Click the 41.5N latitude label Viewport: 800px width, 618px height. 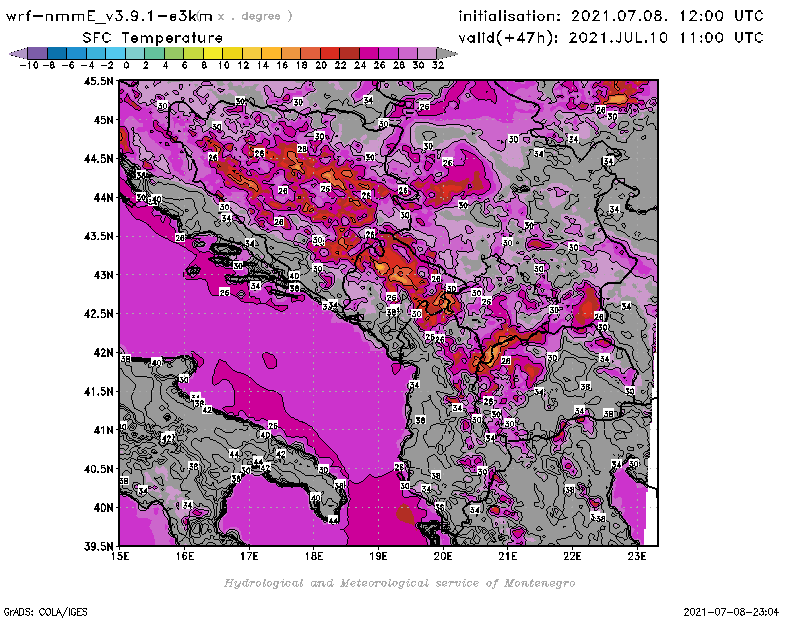point(99,391)
